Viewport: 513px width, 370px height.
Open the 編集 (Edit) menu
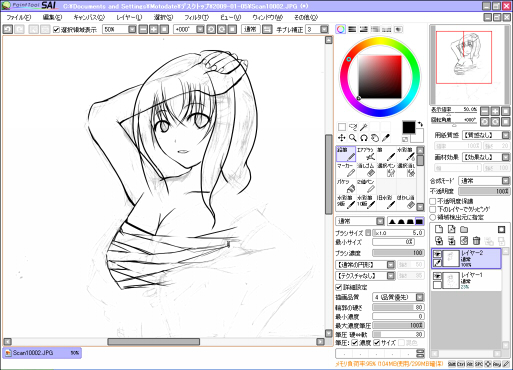tap(52, 17)
